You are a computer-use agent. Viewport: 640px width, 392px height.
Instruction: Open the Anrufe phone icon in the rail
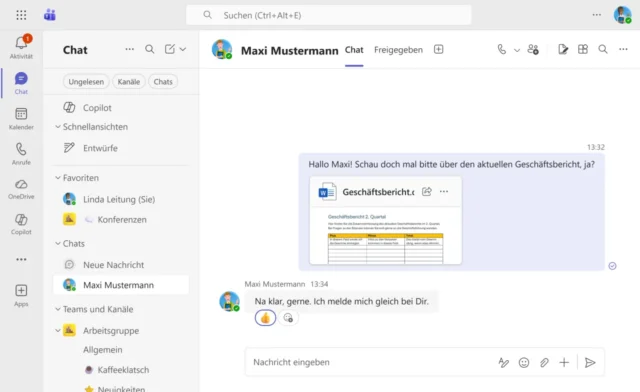click(x=21, y=149)
